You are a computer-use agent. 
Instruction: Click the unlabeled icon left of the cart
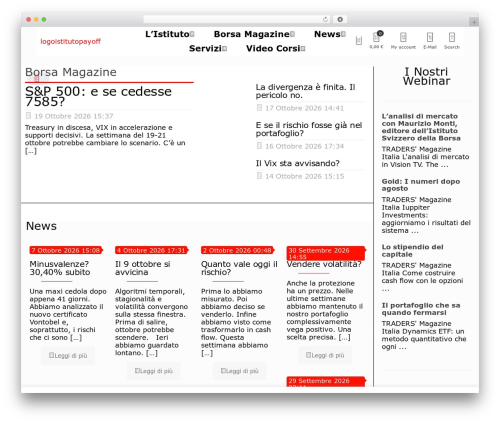pyautogui.click(x=359, y=41)
